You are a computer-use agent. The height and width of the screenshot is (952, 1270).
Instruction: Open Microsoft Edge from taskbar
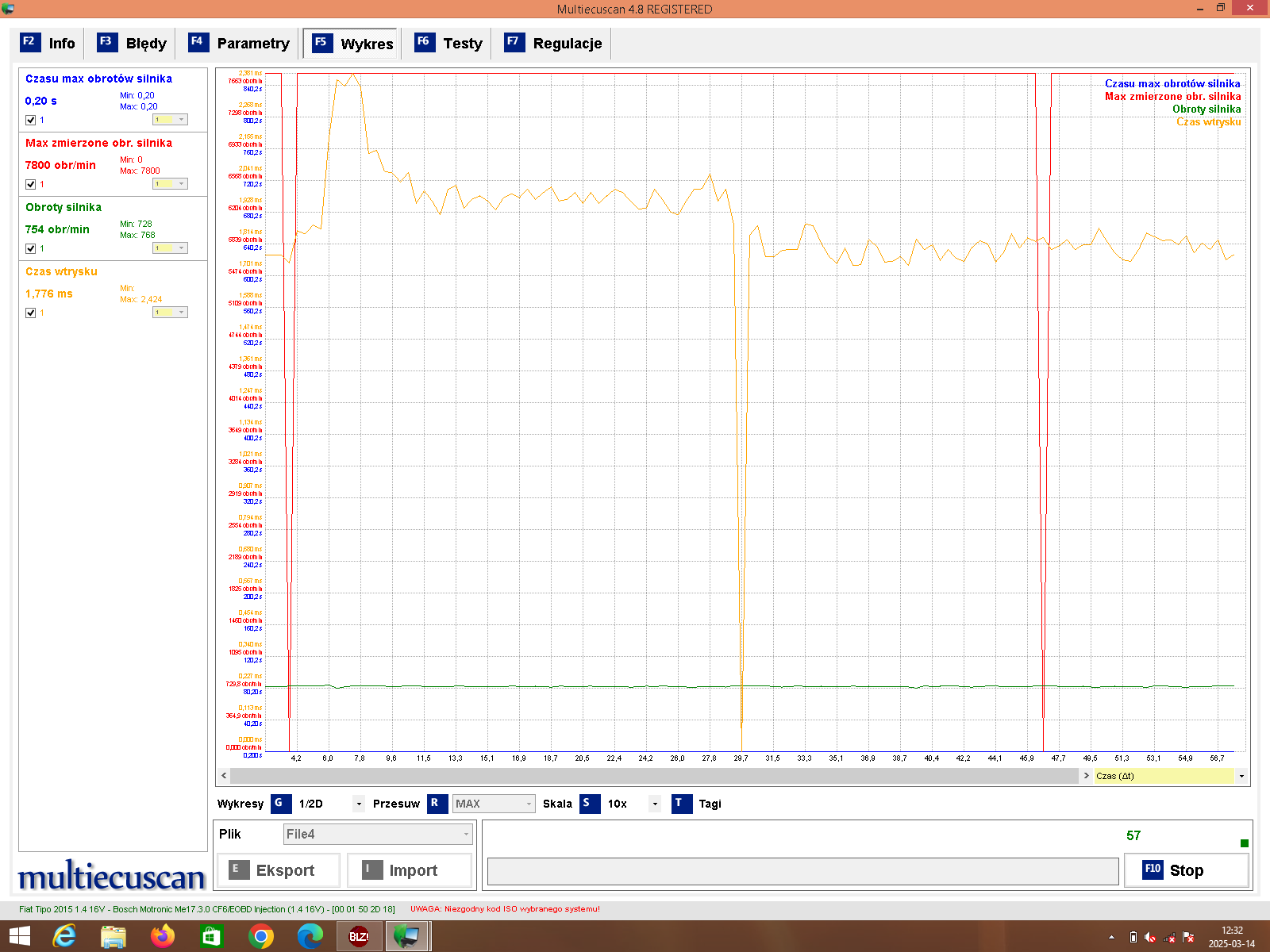pyautogui.click(x=310, y=936)
